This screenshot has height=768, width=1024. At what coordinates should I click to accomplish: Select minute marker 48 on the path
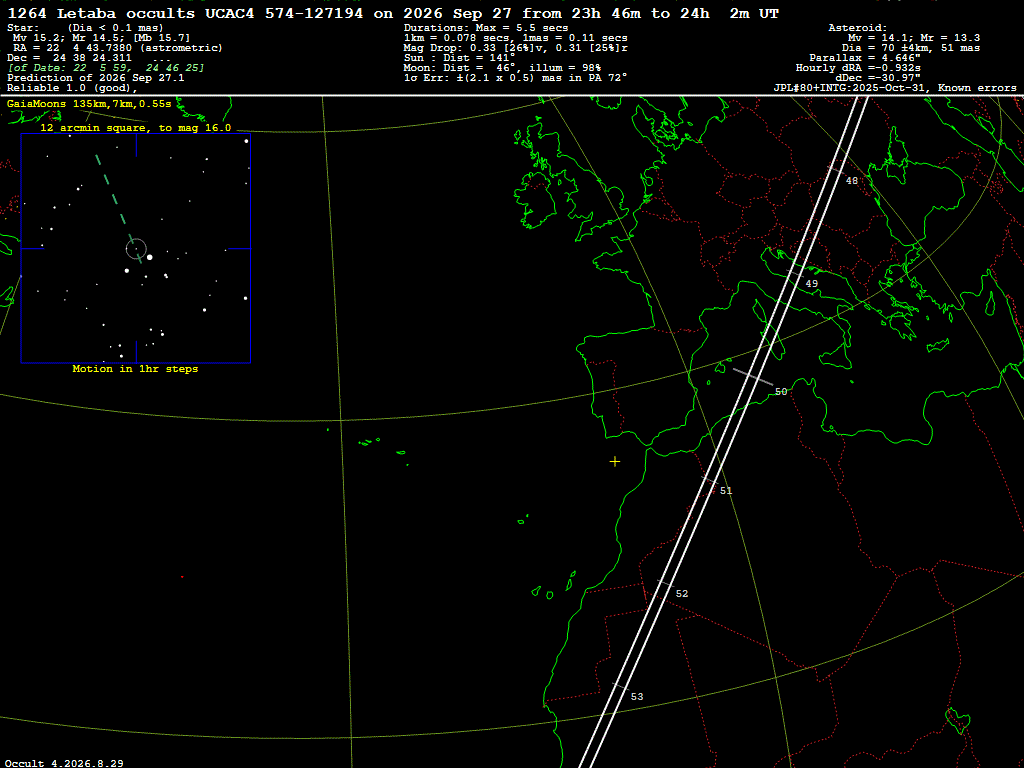pyautogui.click(x=852, y=181)
